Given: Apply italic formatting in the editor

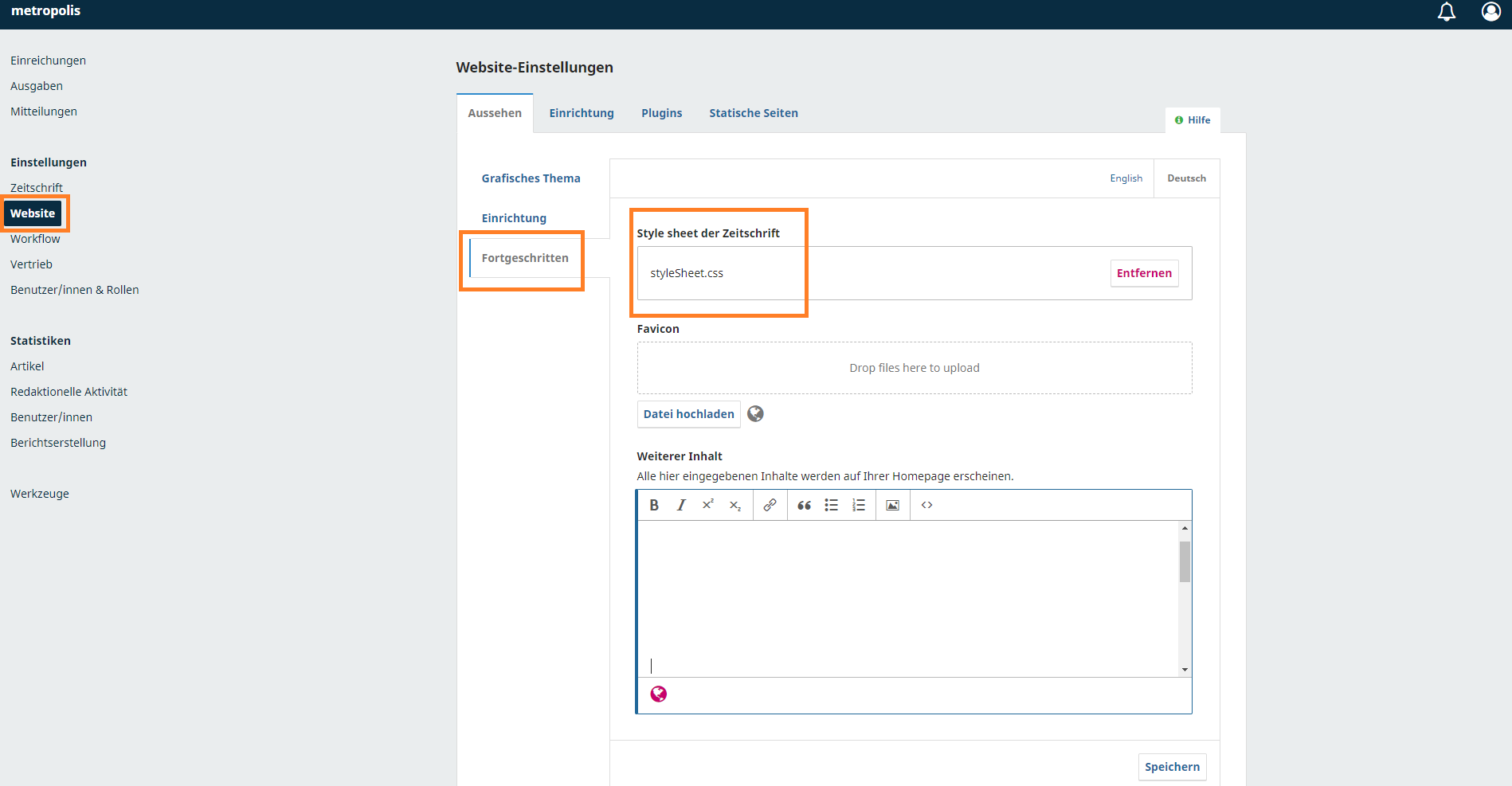Looking at the screenshot, I should click(x=681, y=505).
